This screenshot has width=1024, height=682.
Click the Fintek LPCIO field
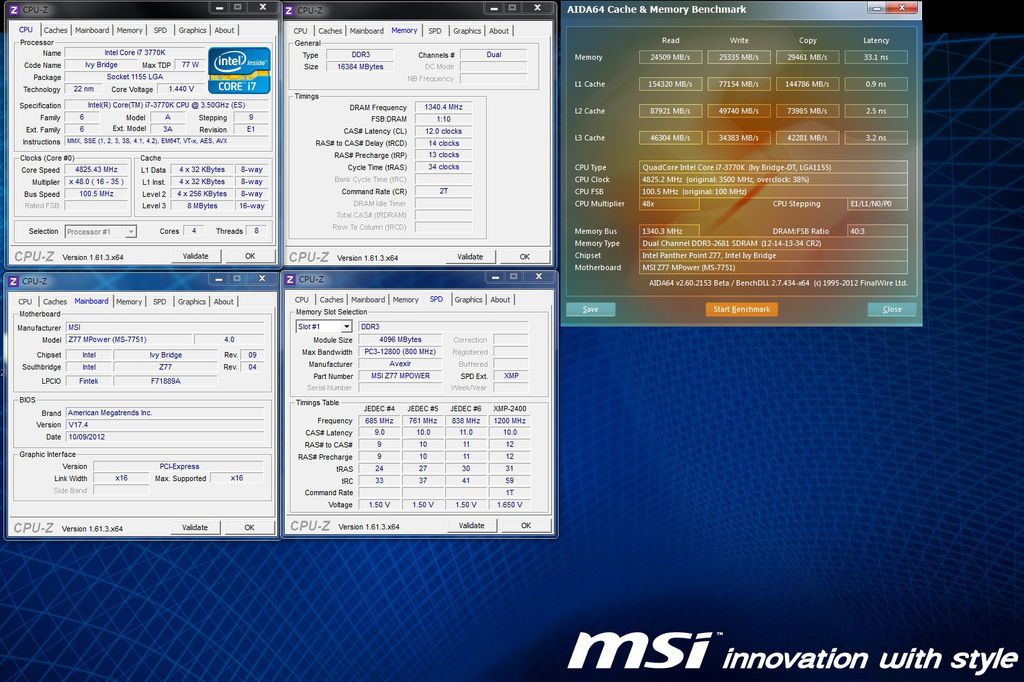pos(88,381)
